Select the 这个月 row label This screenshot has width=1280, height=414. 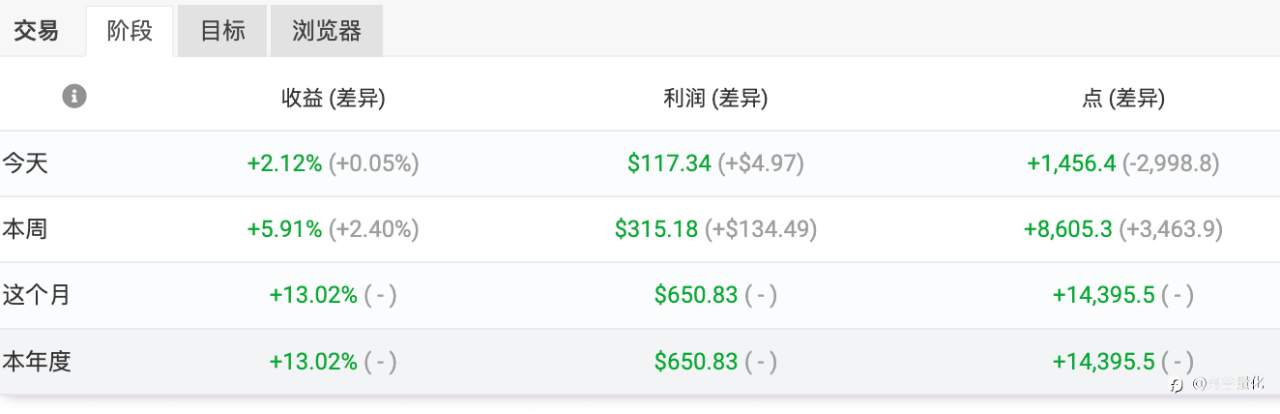click(x=36, y=295)
